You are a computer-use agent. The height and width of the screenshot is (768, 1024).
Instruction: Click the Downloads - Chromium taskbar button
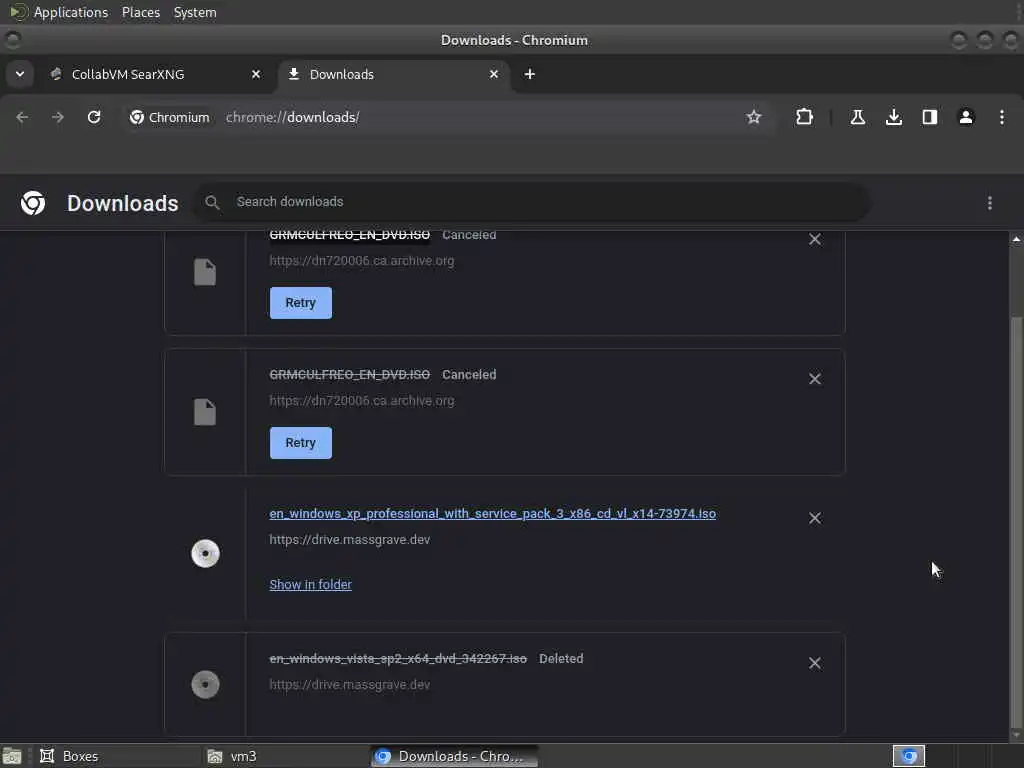[x=455, y=756]
